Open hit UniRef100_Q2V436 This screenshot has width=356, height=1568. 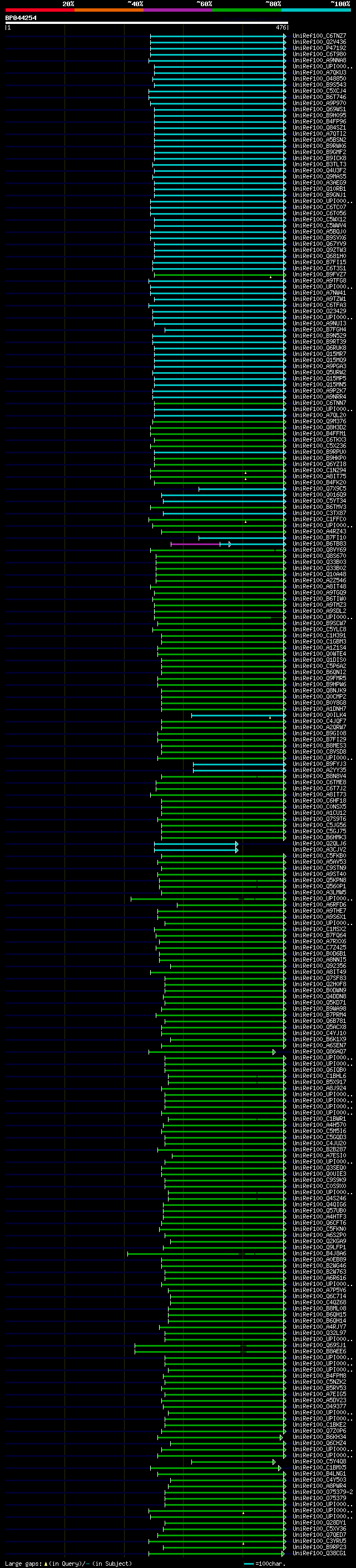click(x=319, y=42)
